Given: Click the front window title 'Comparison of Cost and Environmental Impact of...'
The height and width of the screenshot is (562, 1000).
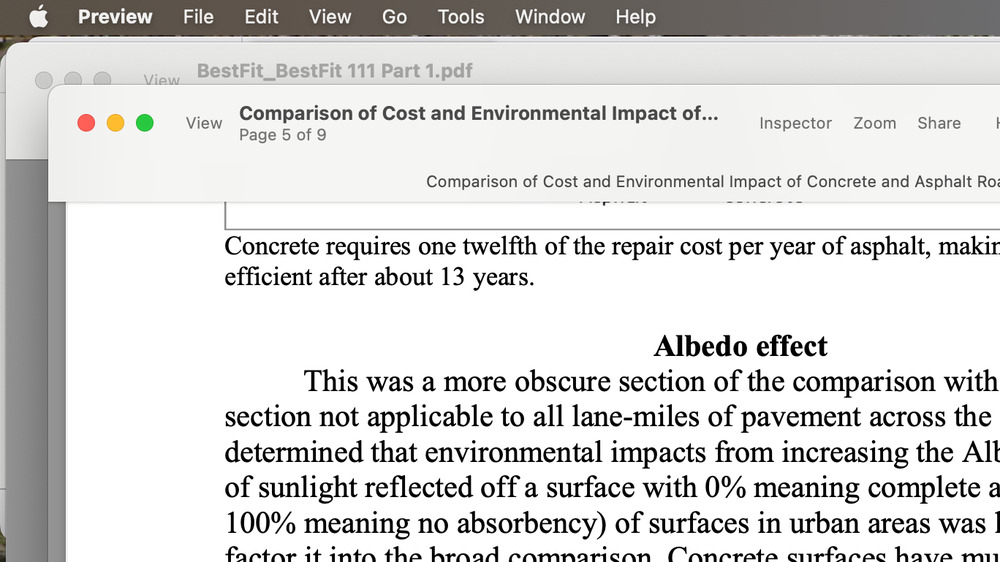Looking at the screenshot, I should click(x=478, y=114).
